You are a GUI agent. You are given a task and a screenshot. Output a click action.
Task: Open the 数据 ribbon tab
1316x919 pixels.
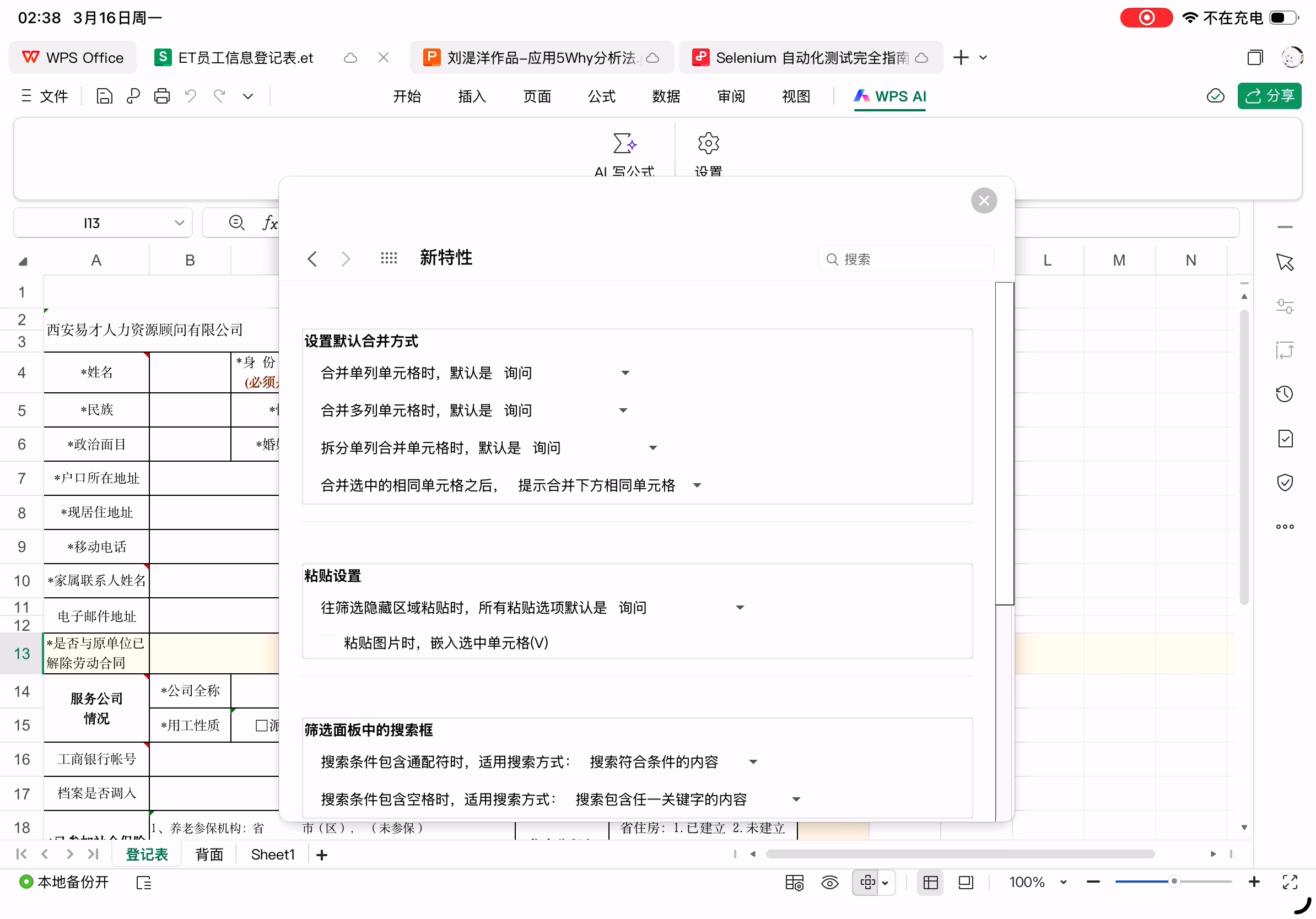[666, 96]
